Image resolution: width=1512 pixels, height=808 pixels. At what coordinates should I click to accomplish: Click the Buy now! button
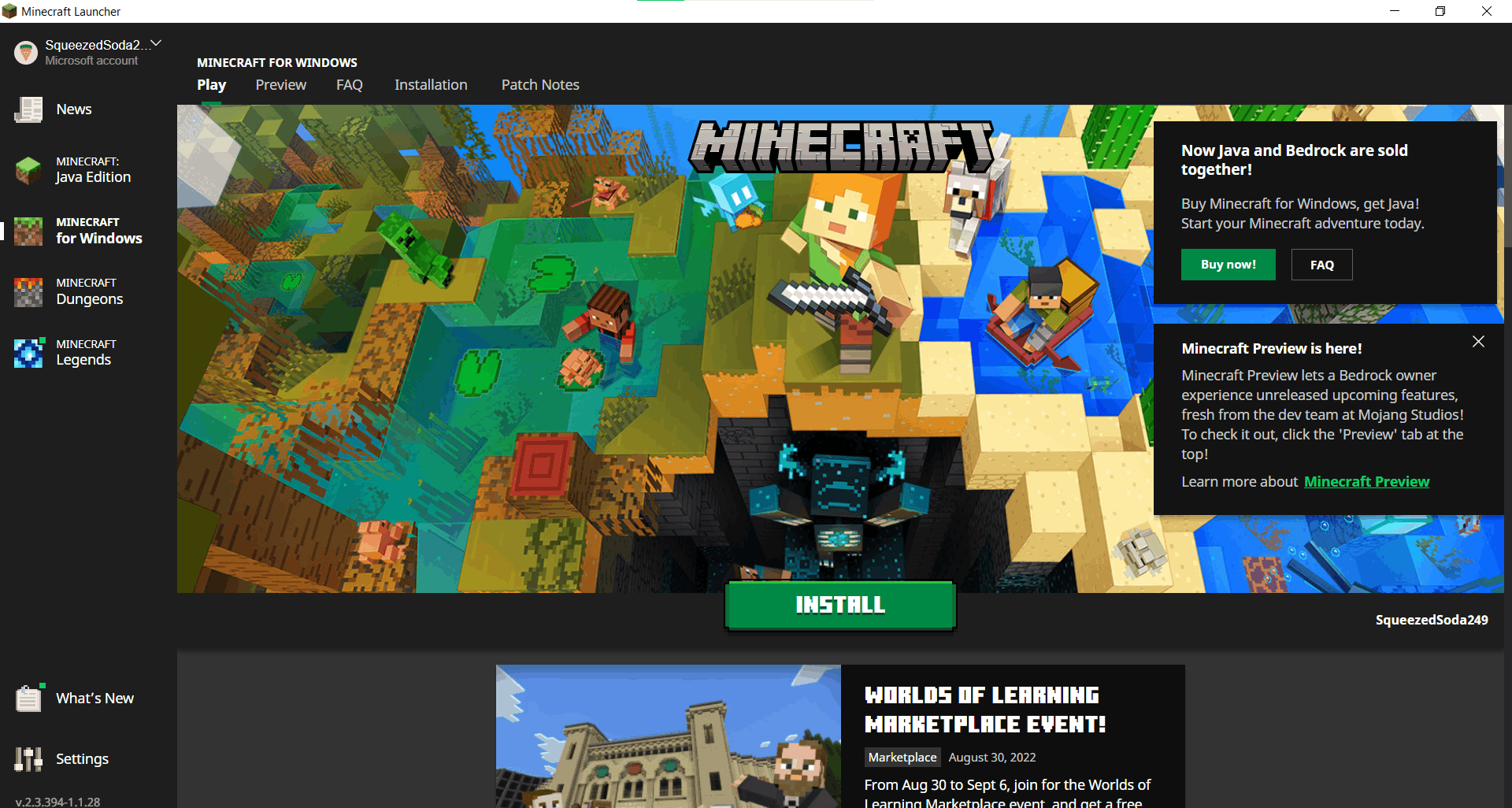(1228, 265)
